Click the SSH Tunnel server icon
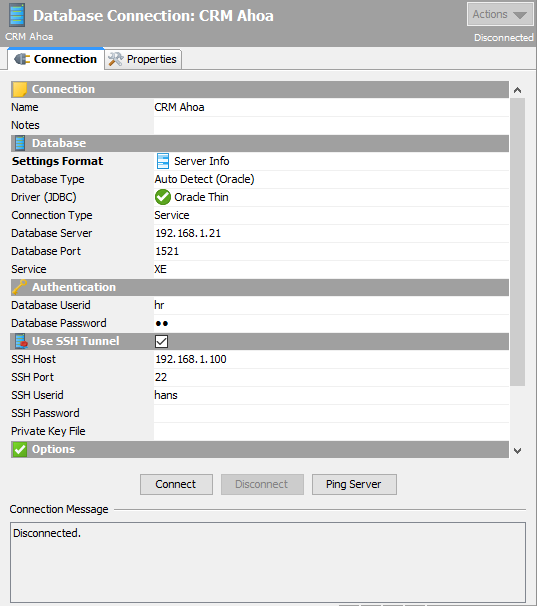 (x=21, y=341)
